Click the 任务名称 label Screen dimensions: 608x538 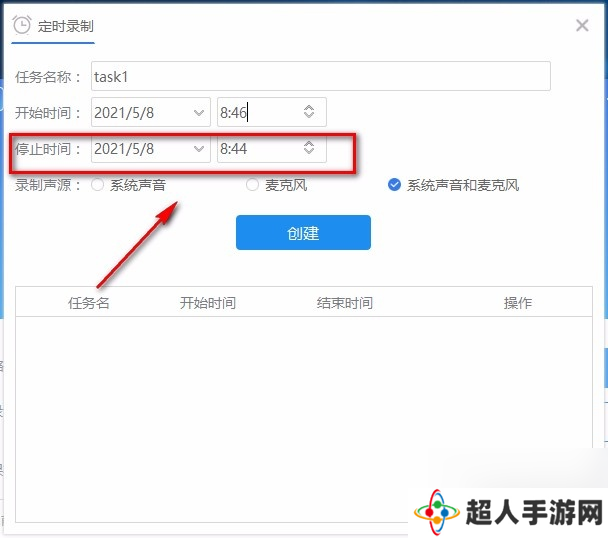tap(48, 77)
